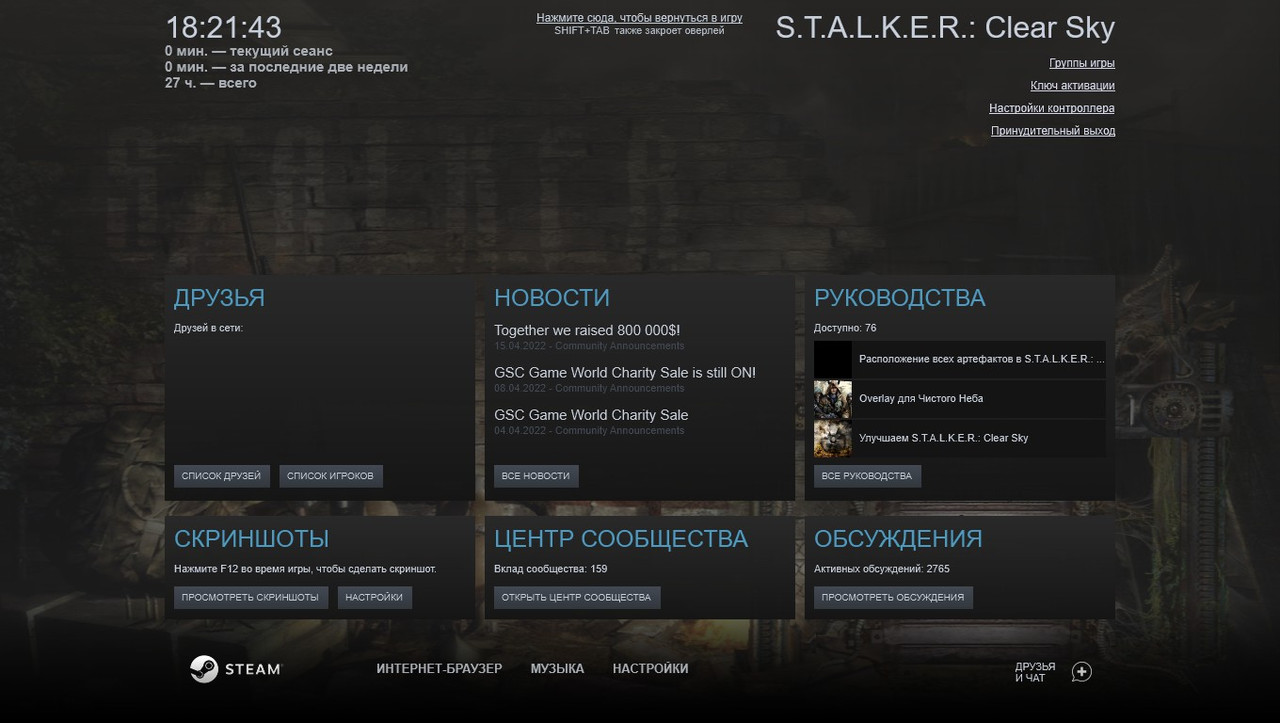This screenshot has height=723, width=1280.
Task: Click the Руководства panel heading
Action: point(899,298)
